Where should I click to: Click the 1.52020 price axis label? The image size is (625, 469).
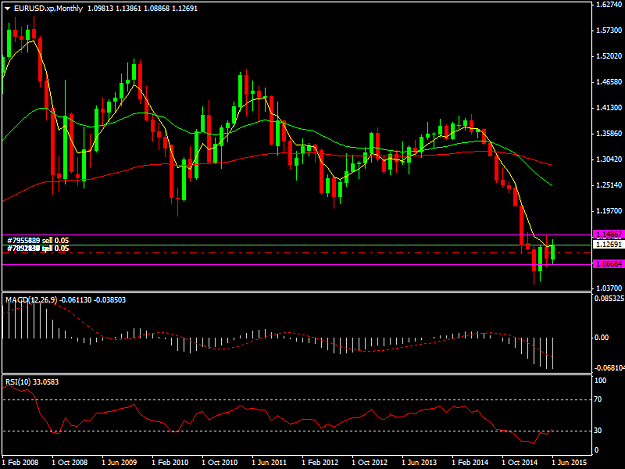pos(609,56)
